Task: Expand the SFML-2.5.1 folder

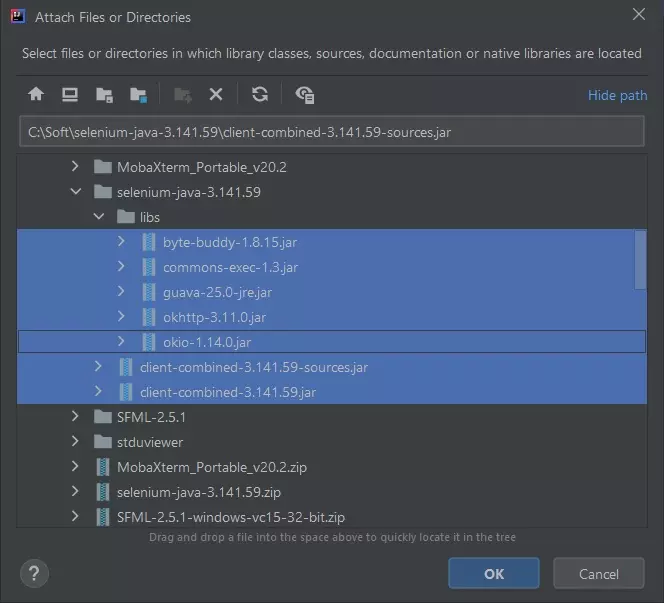Action: pos(75,416)
